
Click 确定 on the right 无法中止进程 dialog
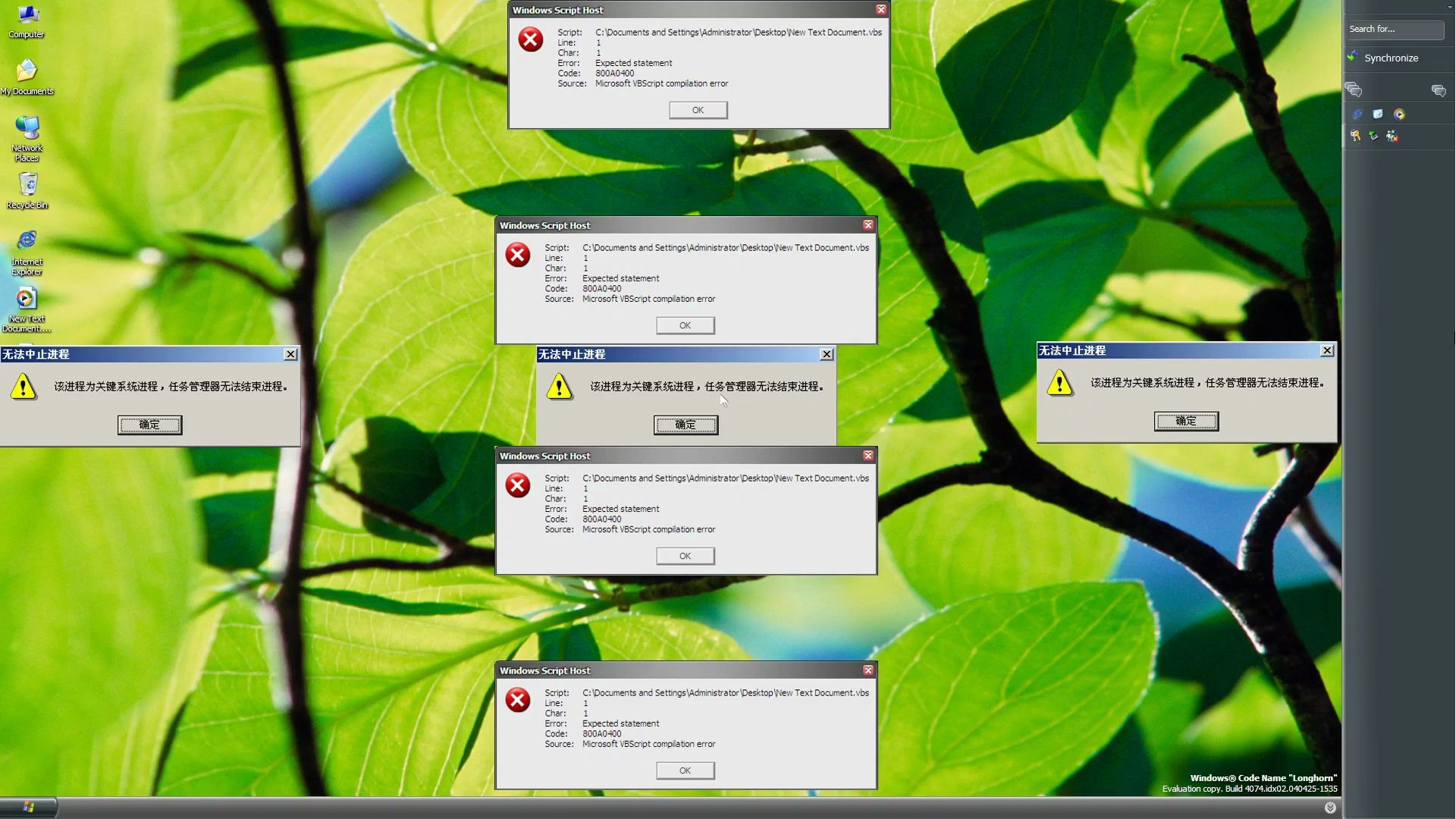tap(1186, 421)
